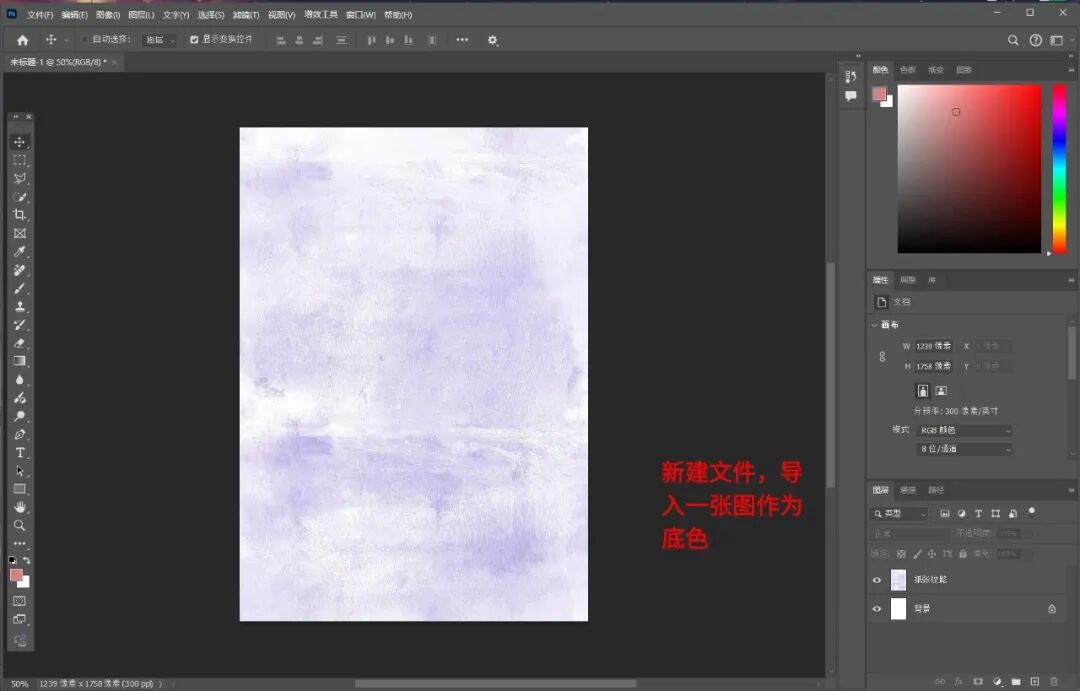
Task: Pick the Eyedropper tool
Action: [19, 252]
